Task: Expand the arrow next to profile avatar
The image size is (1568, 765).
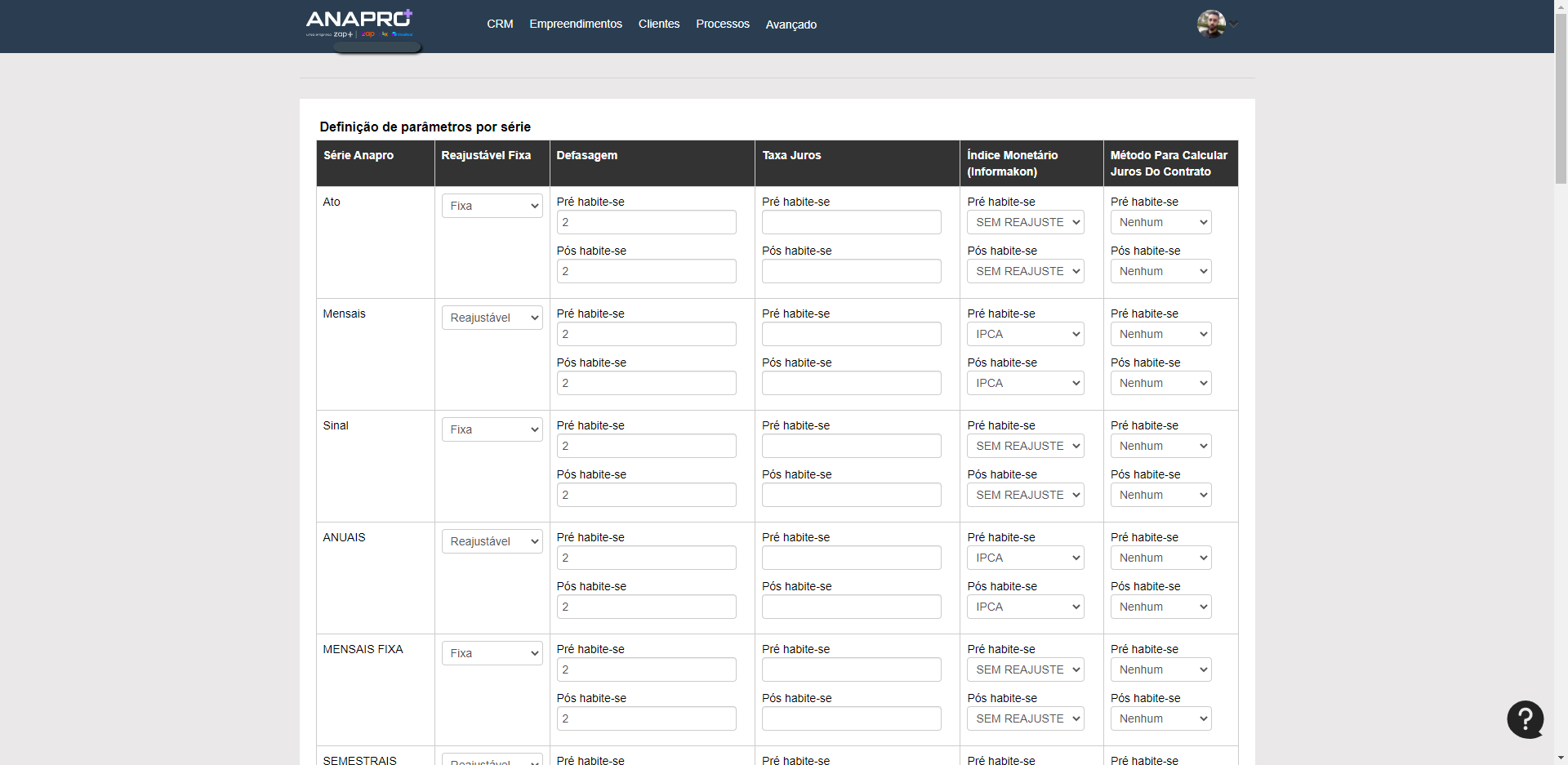Action: [1234, 24]
